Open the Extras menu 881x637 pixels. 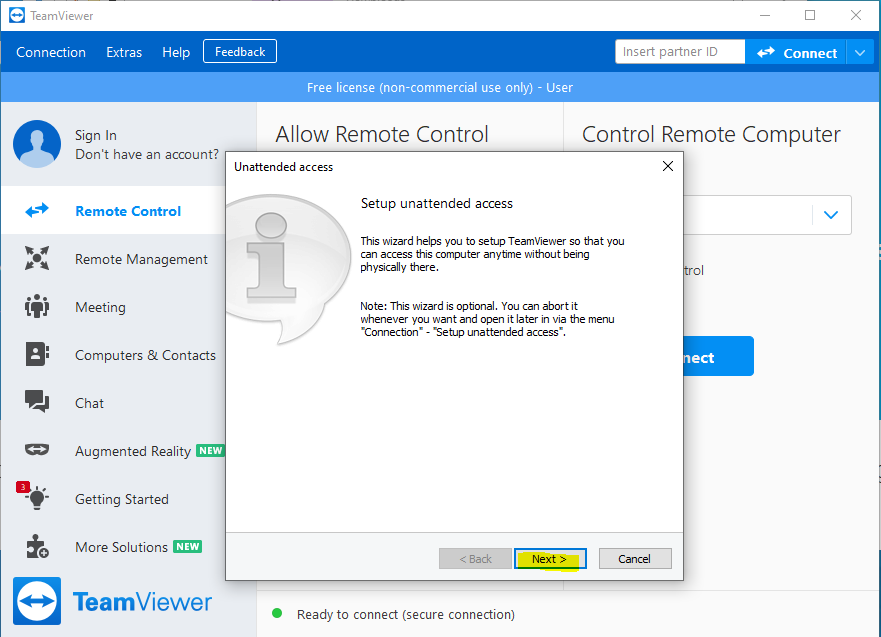coord(124,52)
